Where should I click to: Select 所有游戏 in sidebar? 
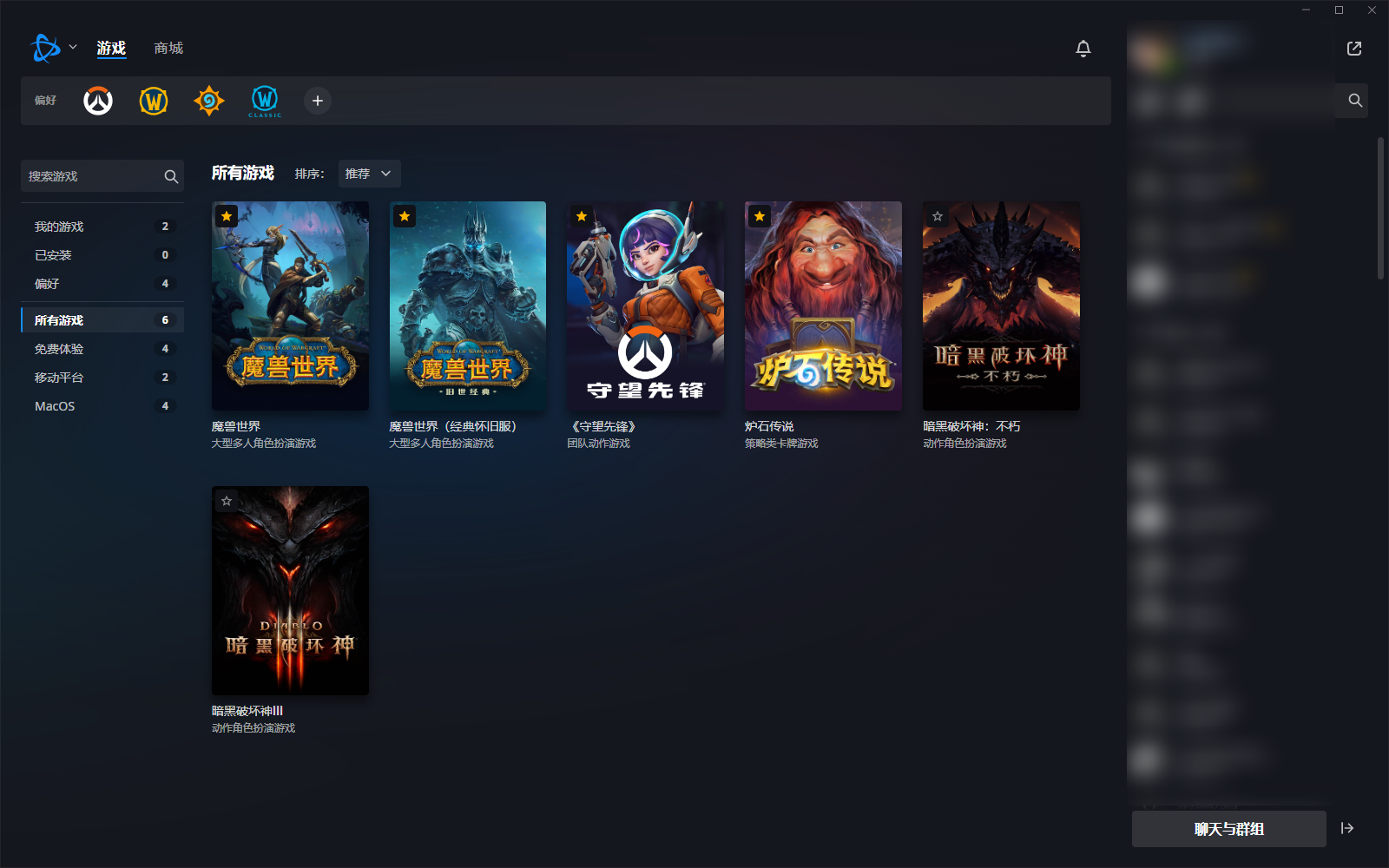click(x=102, y=320)
